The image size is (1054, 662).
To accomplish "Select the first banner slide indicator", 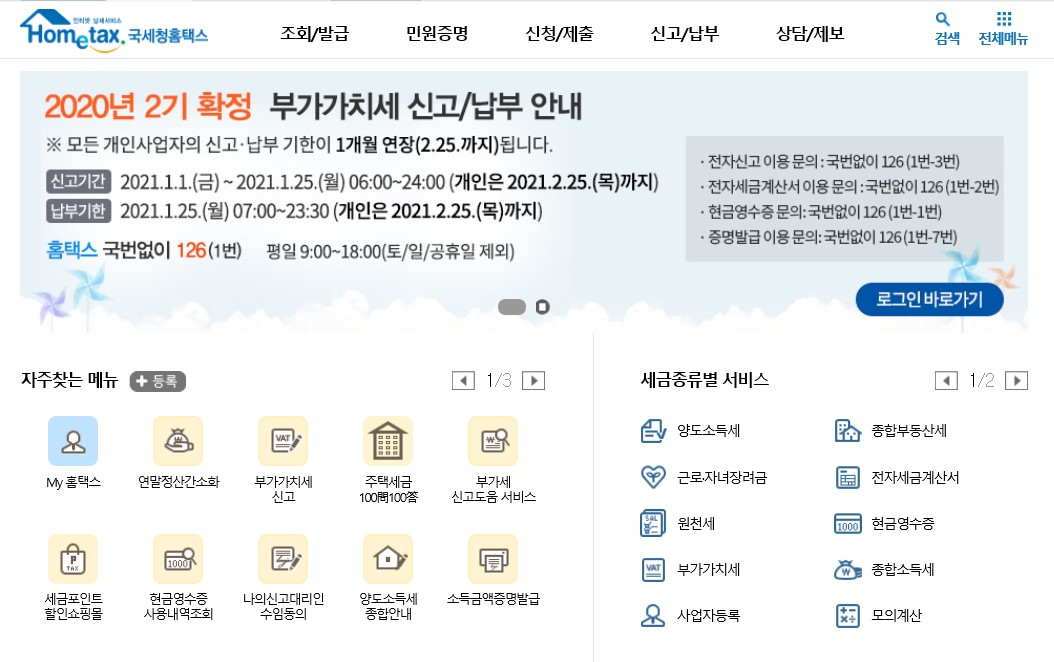I will tap(512, 307).
